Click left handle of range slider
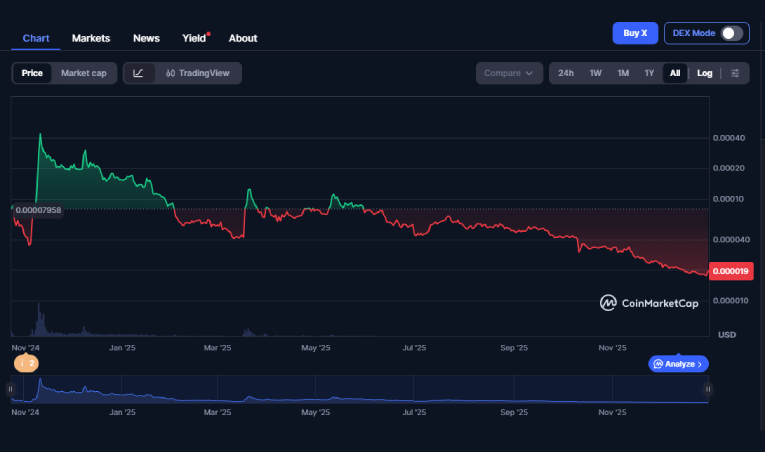Viewport: 765px width, 452px height. tap(11, 389)
